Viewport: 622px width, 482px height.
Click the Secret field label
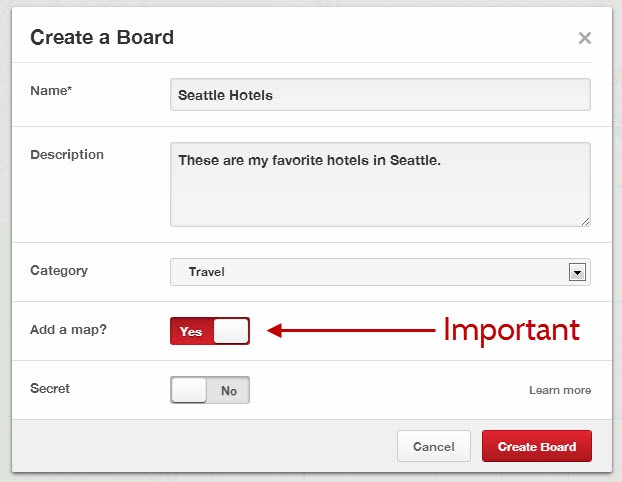50,388
